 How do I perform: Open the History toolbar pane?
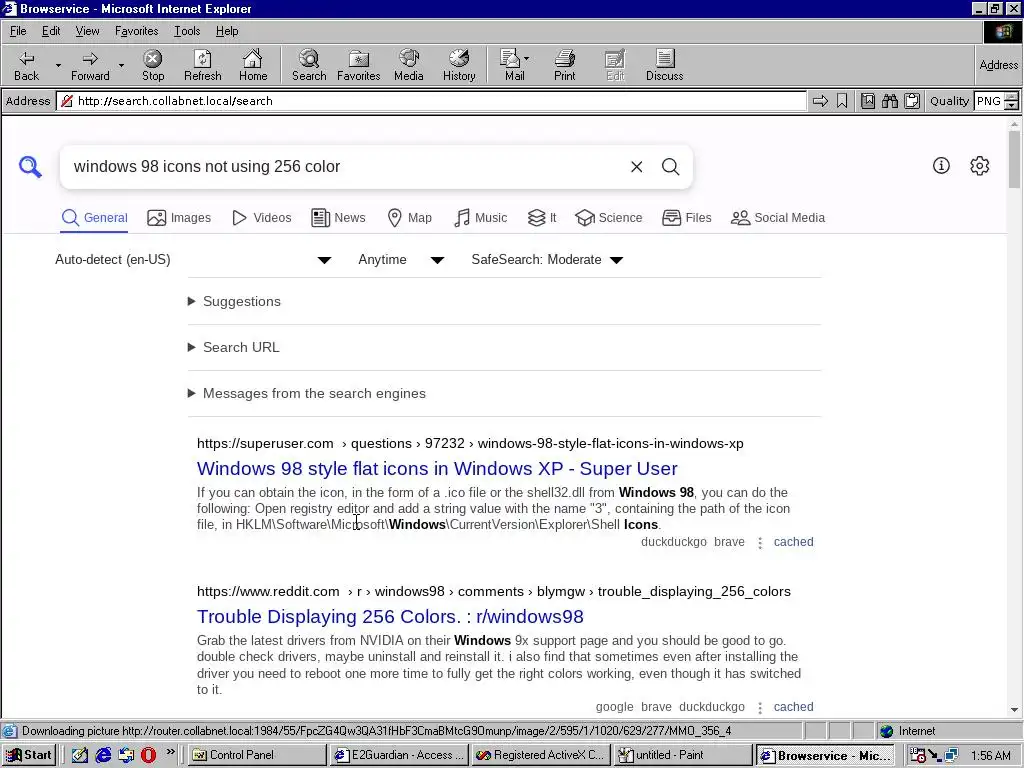pyautogui.click(x=459, y=65)
